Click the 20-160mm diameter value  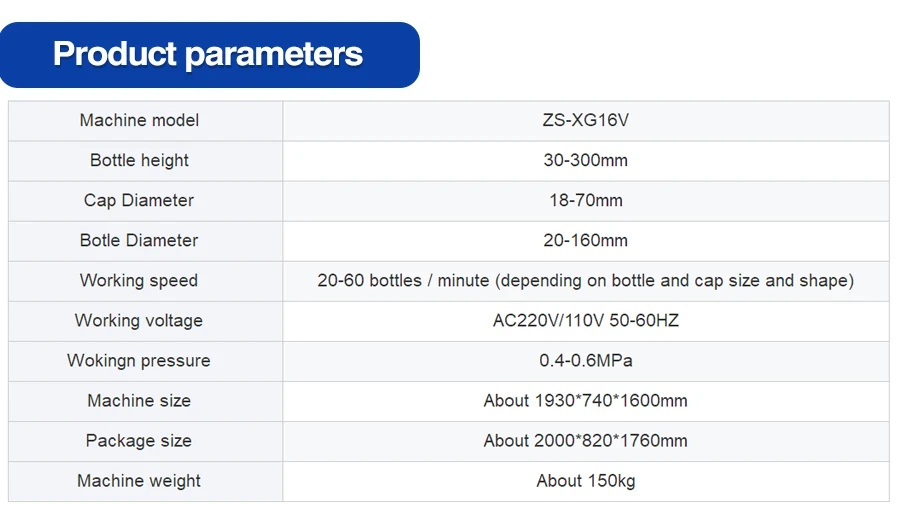pos(585,240)
